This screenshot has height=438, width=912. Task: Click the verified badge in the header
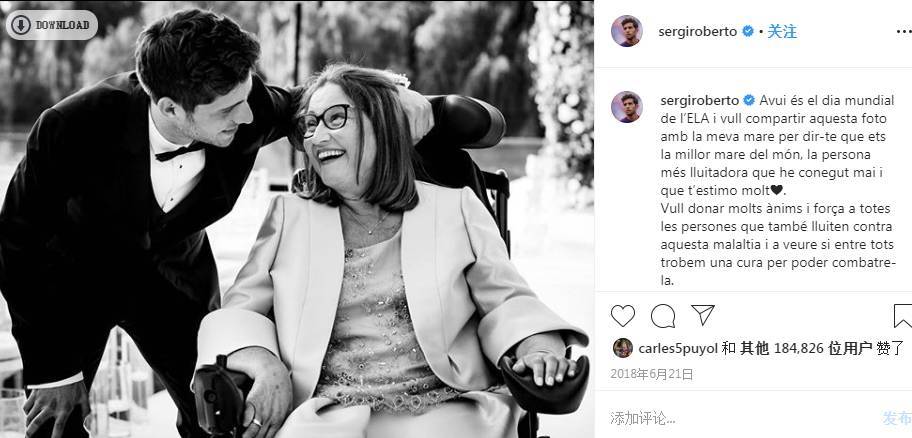point(746,32)
